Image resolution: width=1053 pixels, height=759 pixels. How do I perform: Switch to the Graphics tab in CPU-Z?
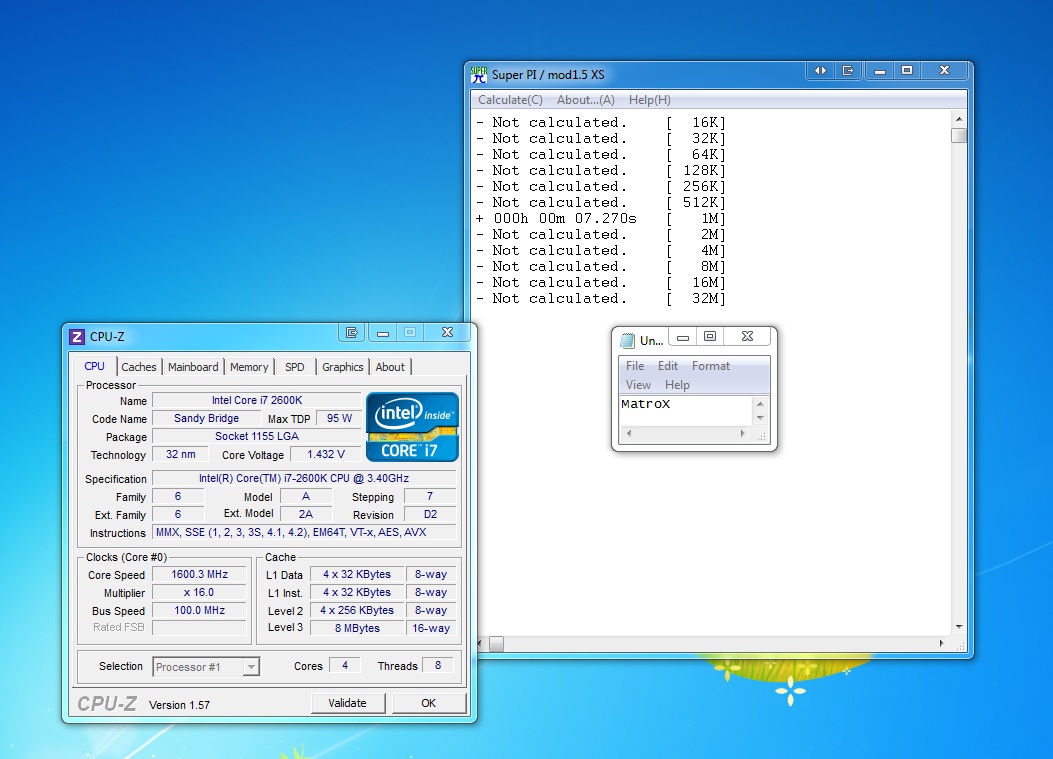tap(342, 367)
